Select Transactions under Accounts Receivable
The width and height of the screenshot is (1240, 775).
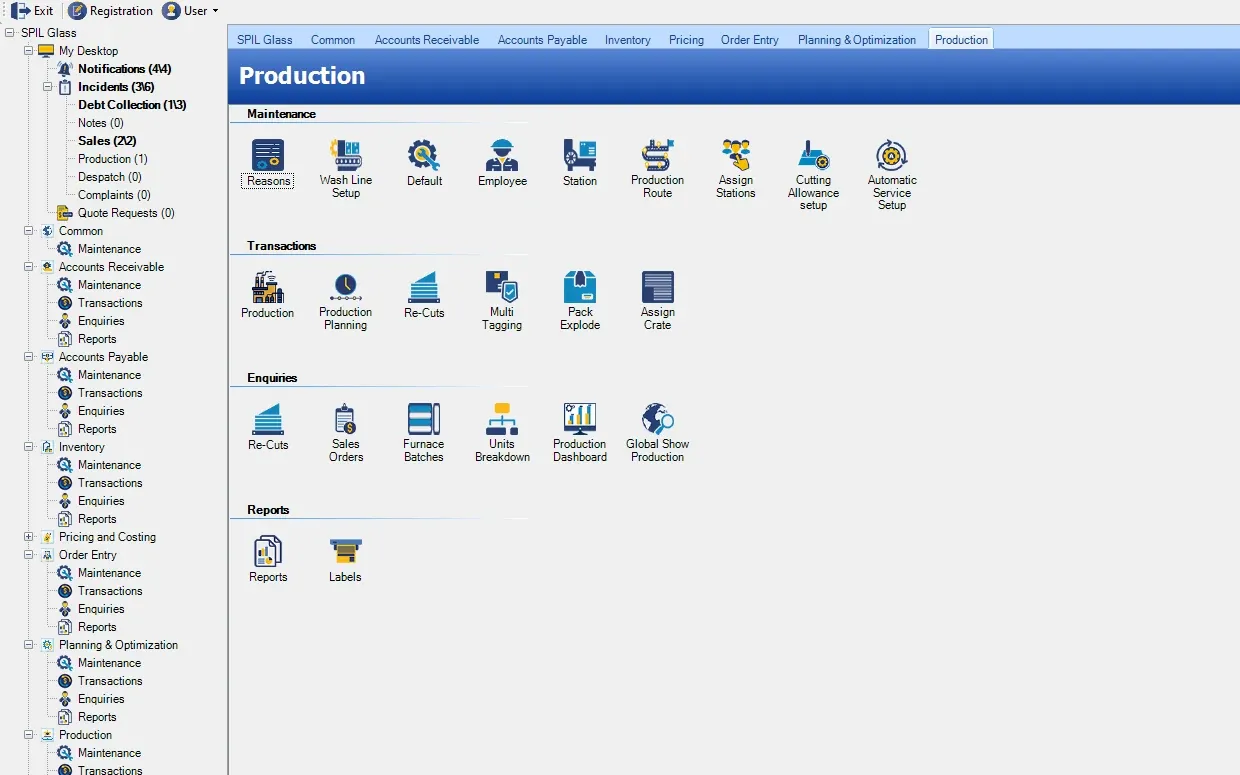click(x=110, y=303)
